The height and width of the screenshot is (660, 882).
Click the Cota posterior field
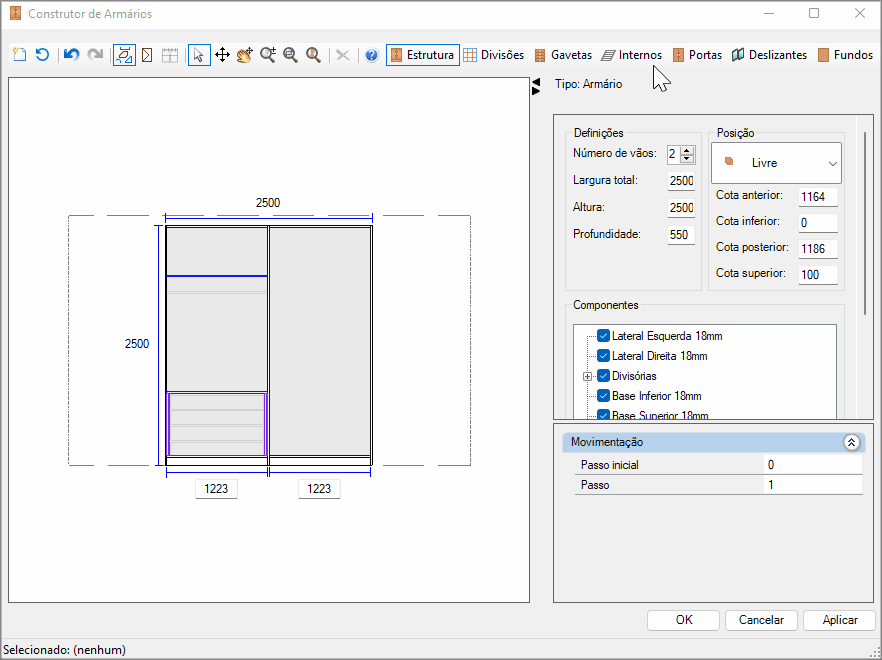tap(818, 249)
